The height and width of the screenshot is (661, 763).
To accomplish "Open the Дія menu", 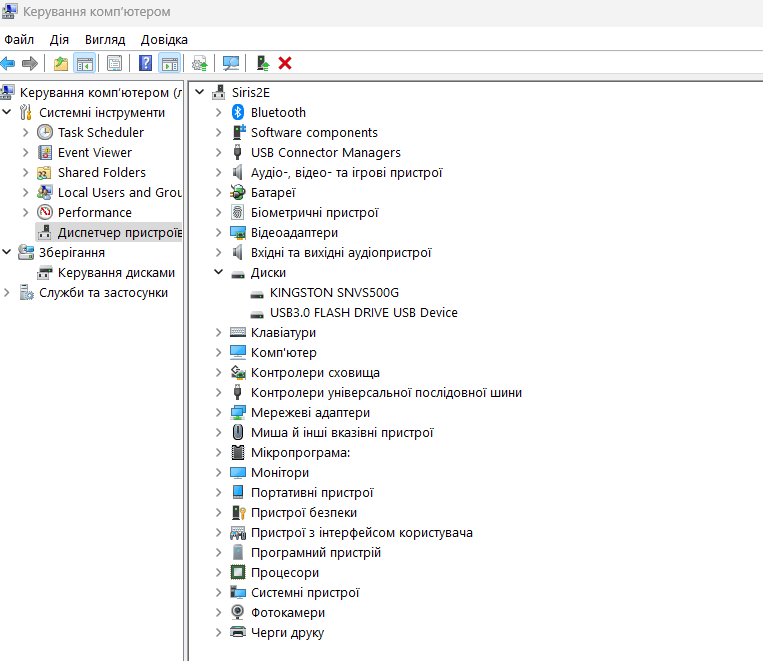I will pos(59,39).
